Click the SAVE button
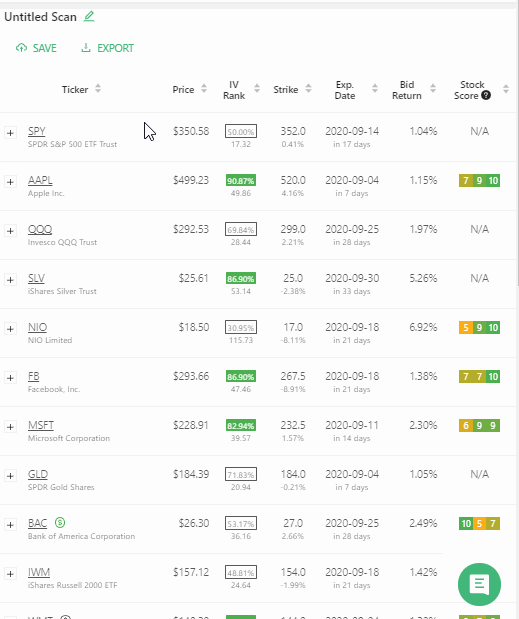519x619 pixels. 36,48
